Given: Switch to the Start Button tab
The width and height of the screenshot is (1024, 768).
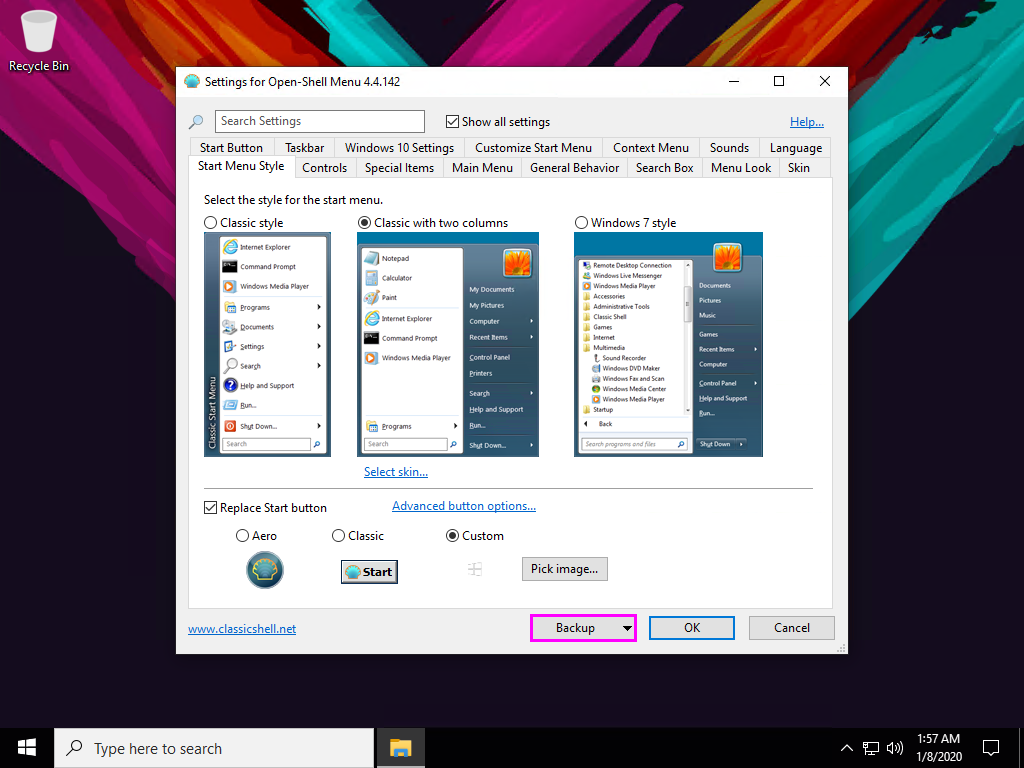Looking at the screenshot, I should point(231,148).
